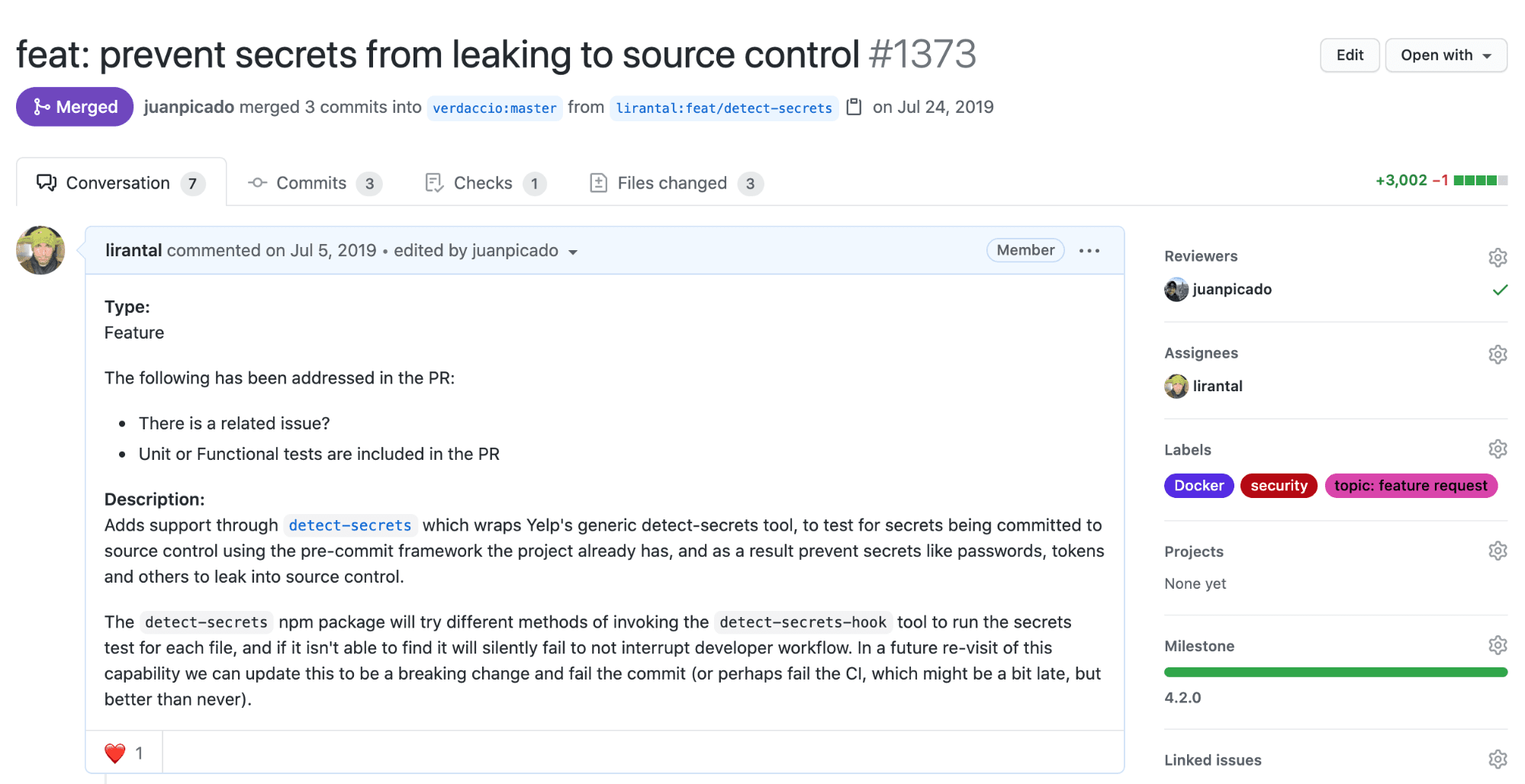Click lirantal's avatar thumbnail beside the comment
The height and width of the screenshot is (784, 1525).
pos(40,250)
